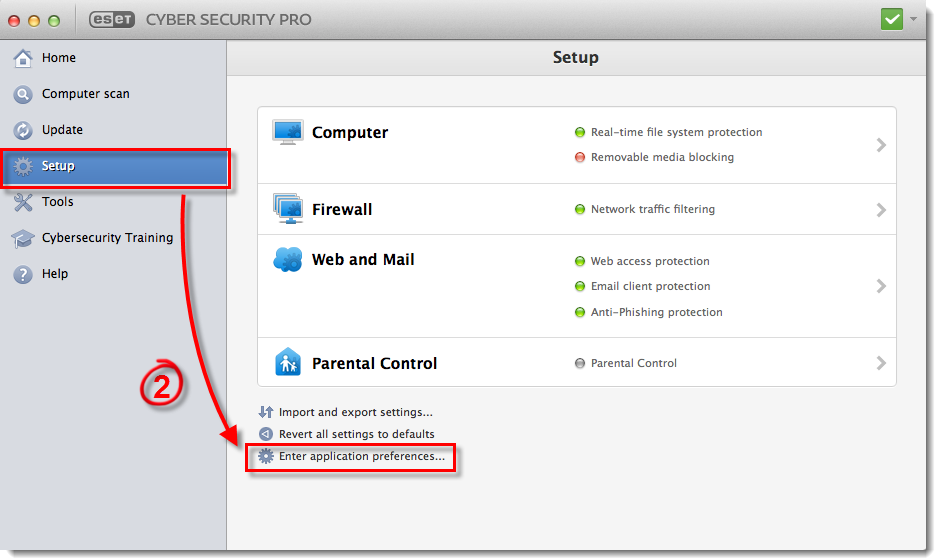Toggle Real-time file system protection status
Screen dimensions: 935x559
pyautogui.click(x=580, y=132)
